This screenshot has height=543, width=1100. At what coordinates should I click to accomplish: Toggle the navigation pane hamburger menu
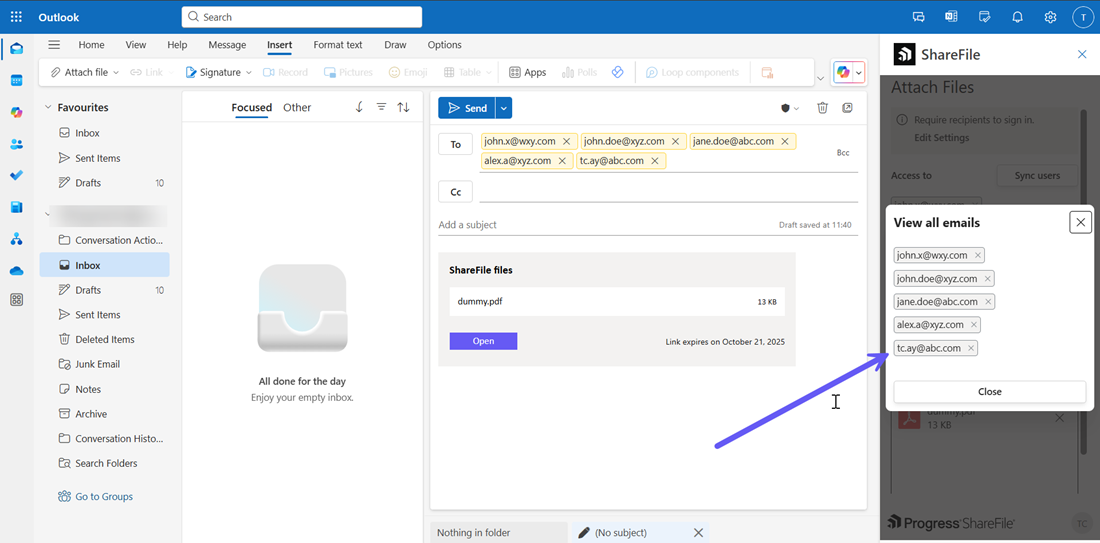pos(54,45)
